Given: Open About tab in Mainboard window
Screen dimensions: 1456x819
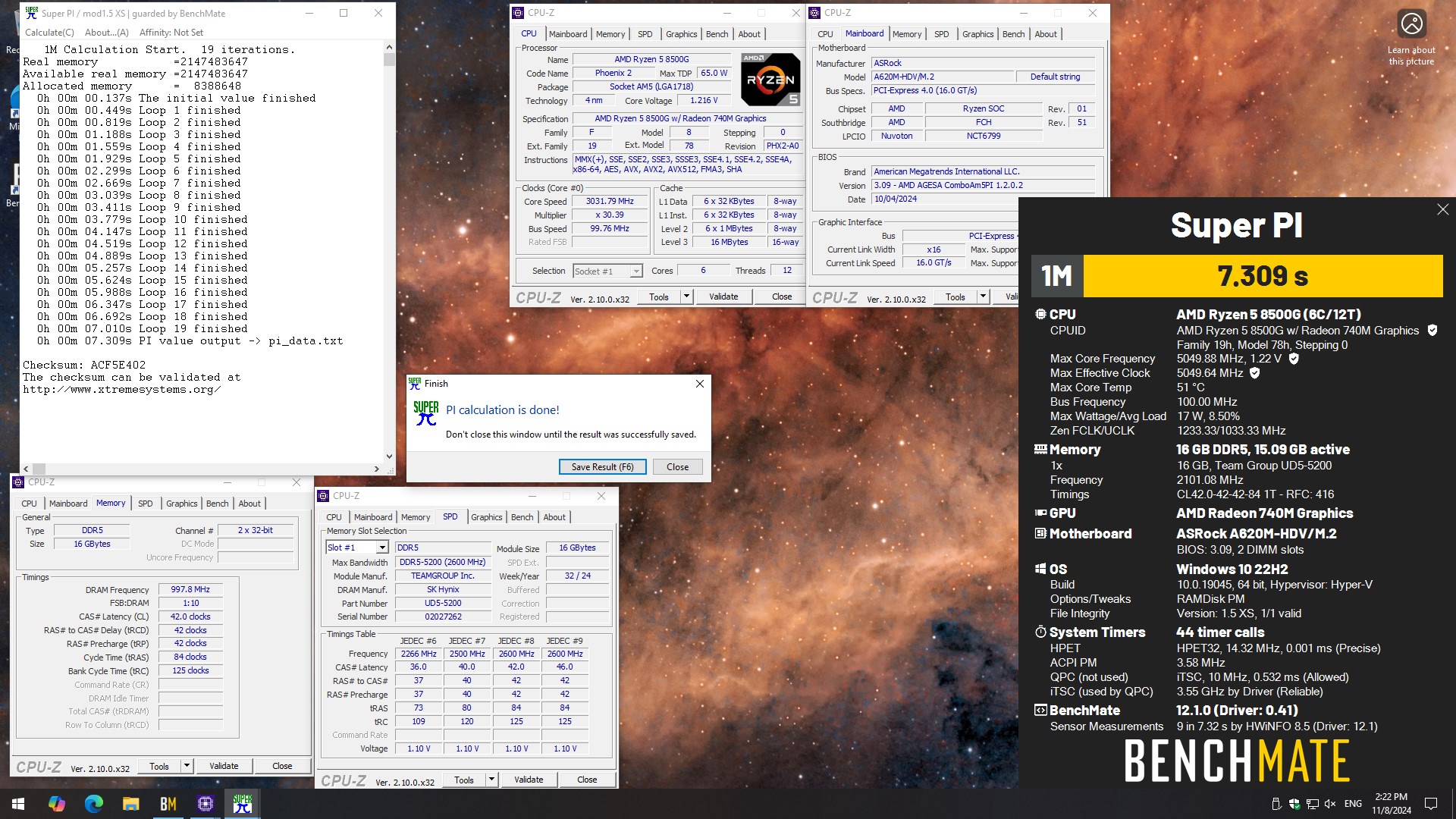Looking at the screenshot, I should pyautogui.click(x=1046, y=34).
